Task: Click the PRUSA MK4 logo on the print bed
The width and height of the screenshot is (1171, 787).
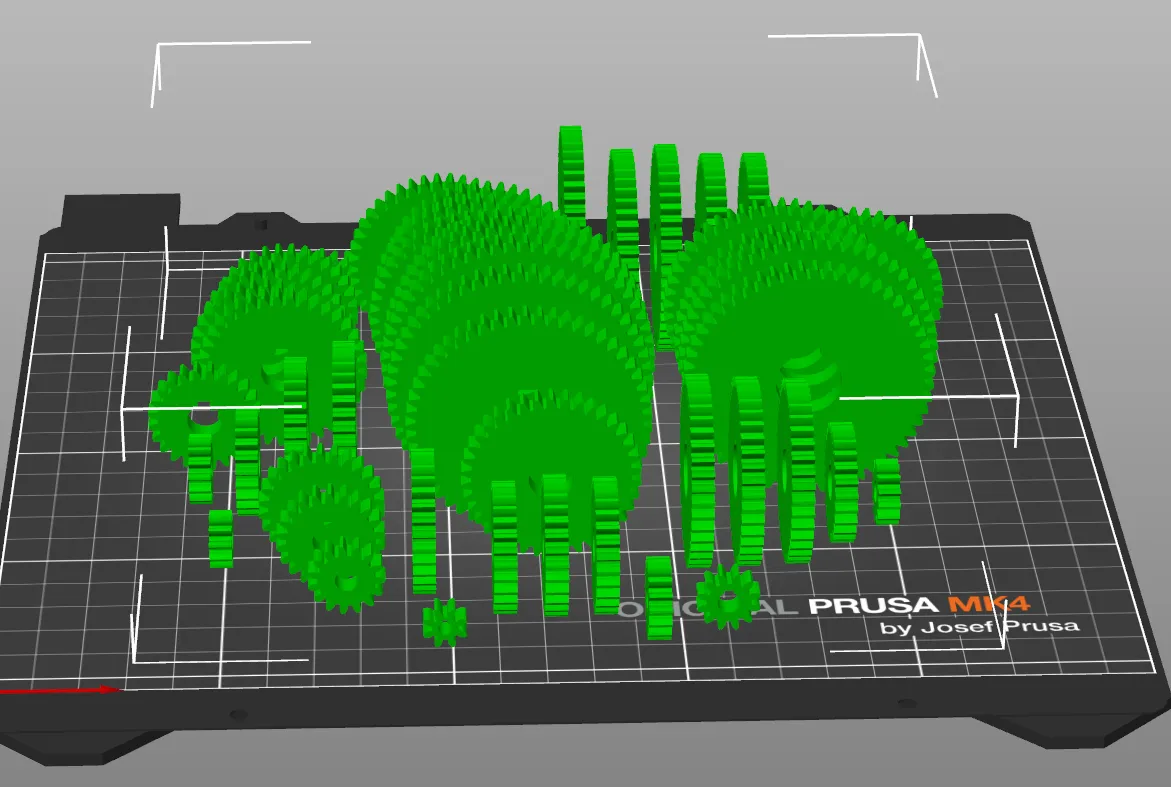Action: point(870,605)
